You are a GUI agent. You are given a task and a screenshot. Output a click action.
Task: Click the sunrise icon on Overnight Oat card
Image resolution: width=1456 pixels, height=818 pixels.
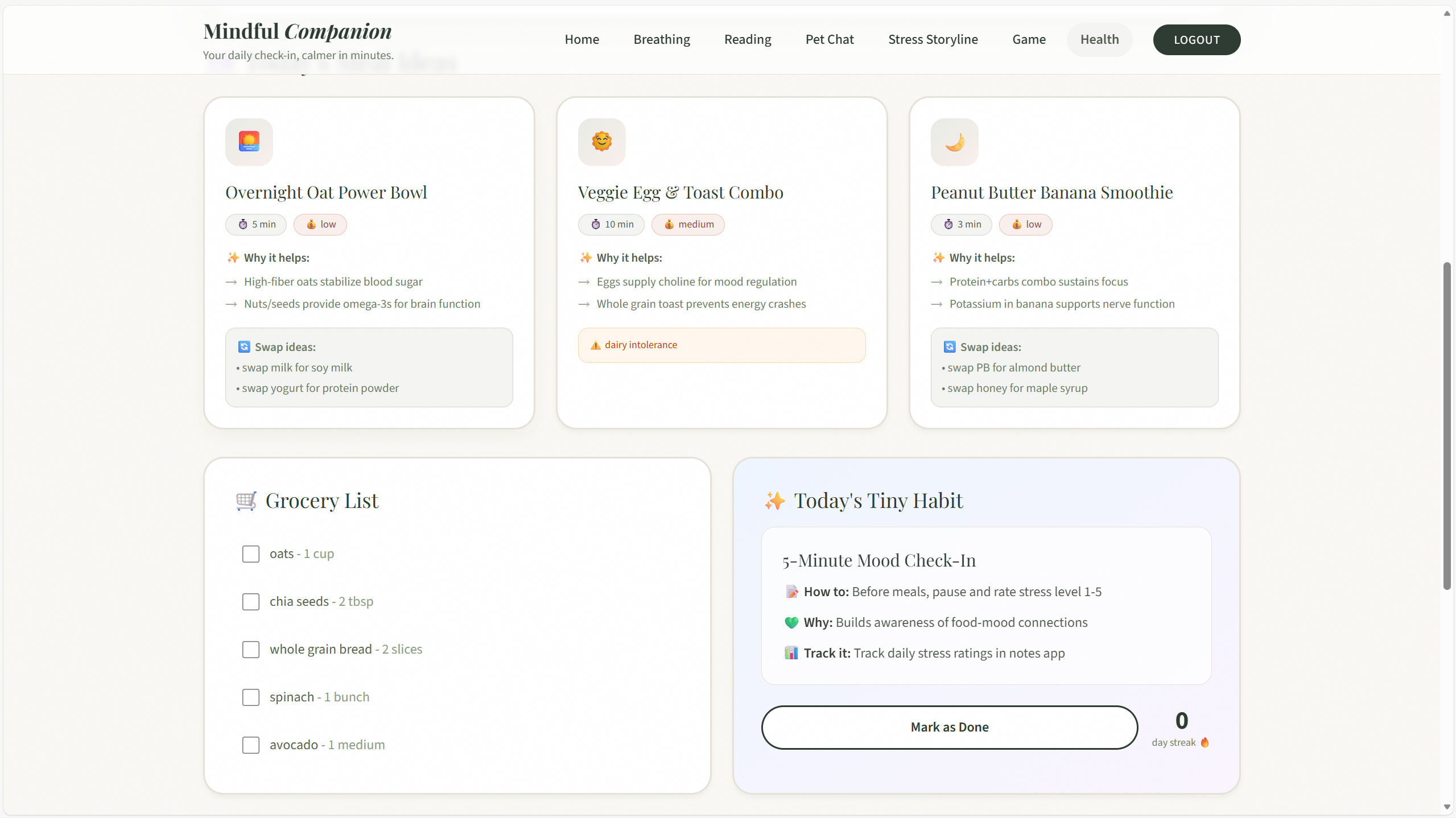[x=249, y=142]
